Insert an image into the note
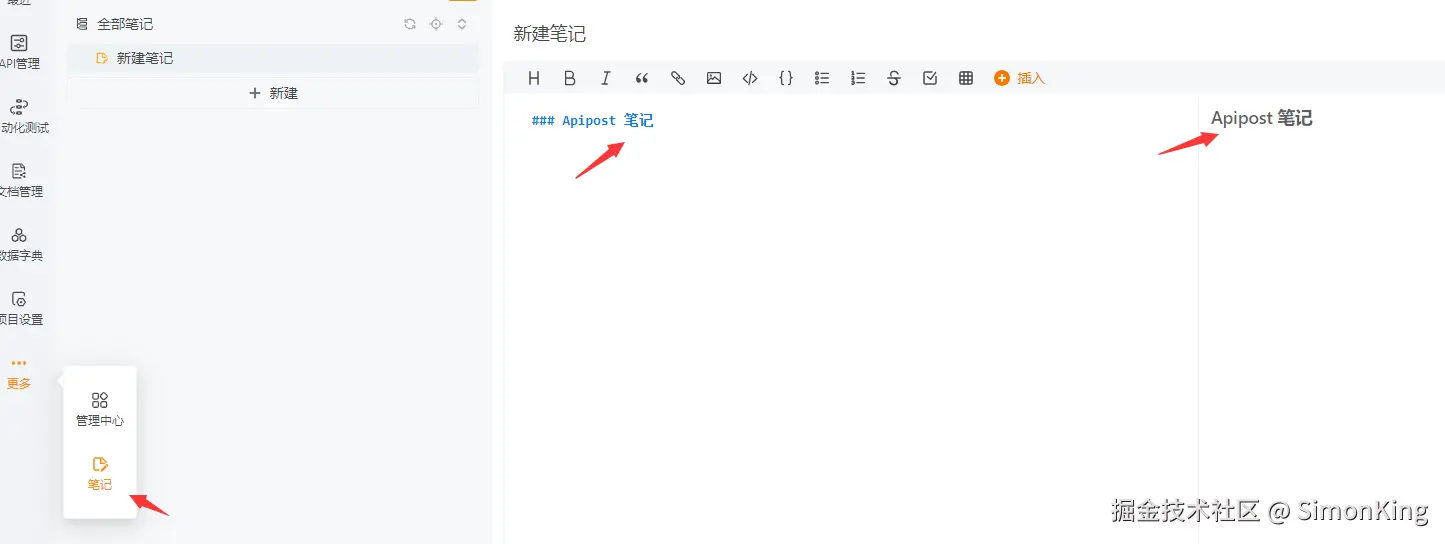 714,78
